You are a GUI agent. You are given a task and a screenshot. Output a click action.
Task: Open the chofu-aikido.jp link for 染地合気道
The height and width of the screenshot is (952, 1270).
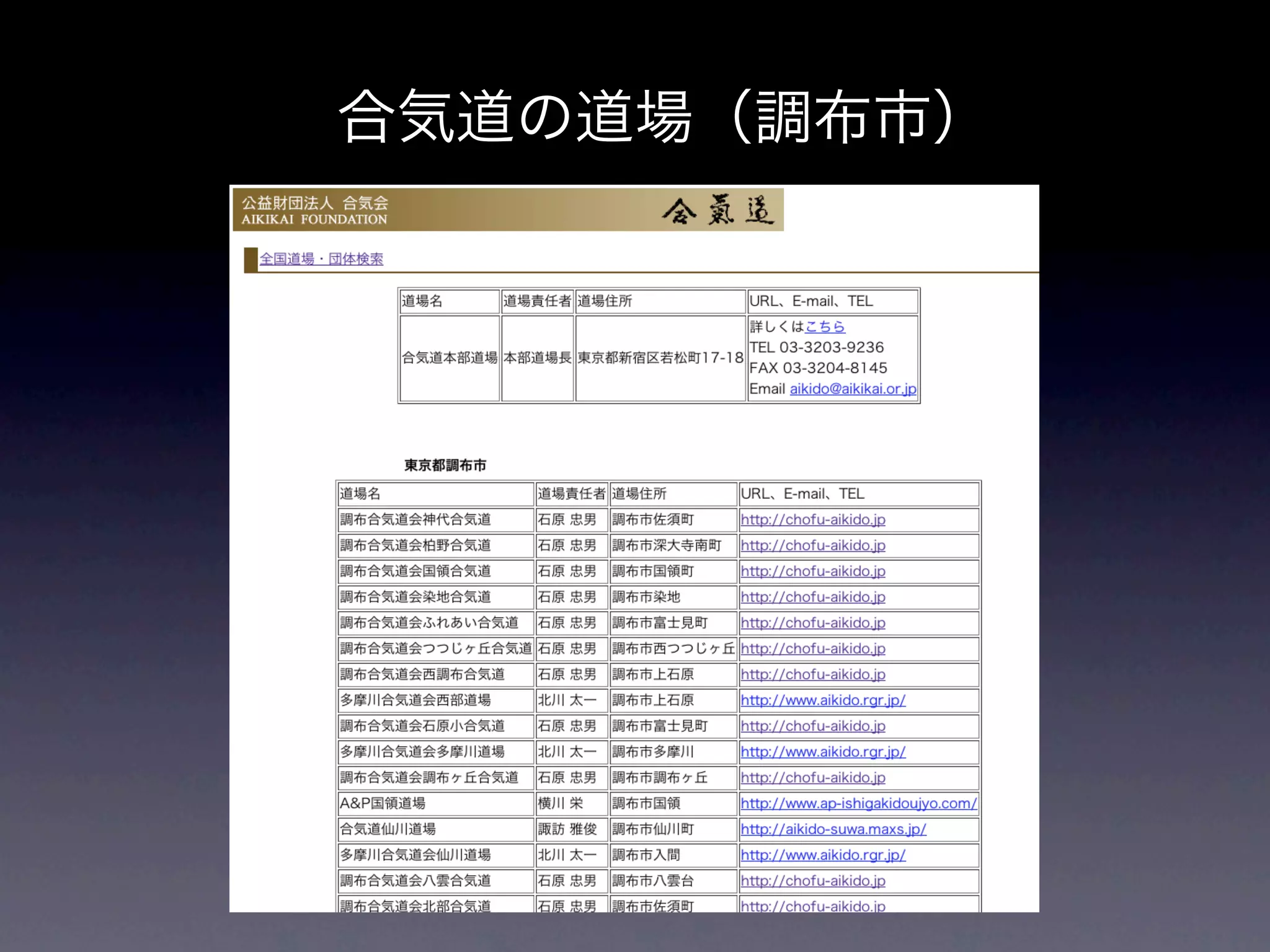pyautogui.click(x=813, y=597)
